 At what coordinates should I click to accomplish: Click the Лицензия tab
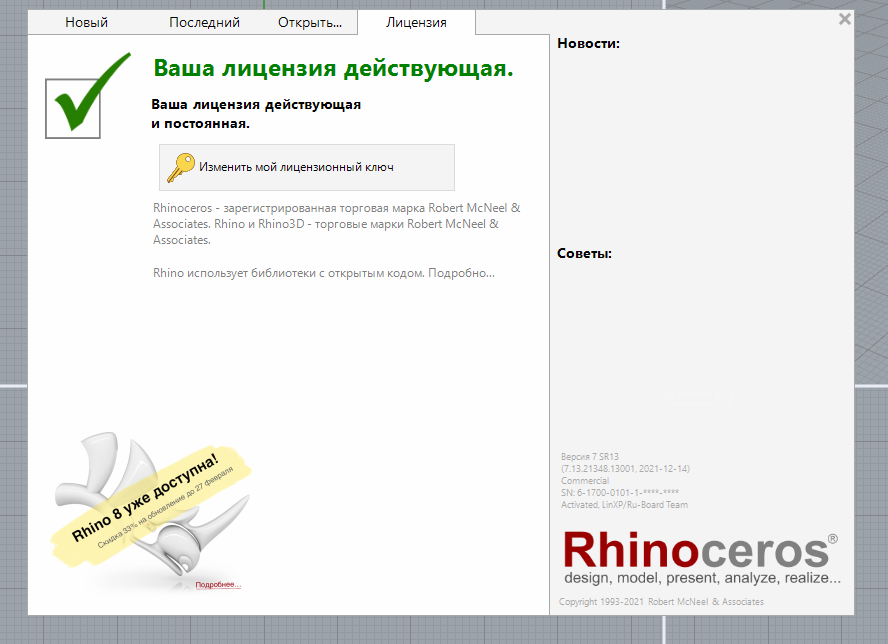coord(416,22)
